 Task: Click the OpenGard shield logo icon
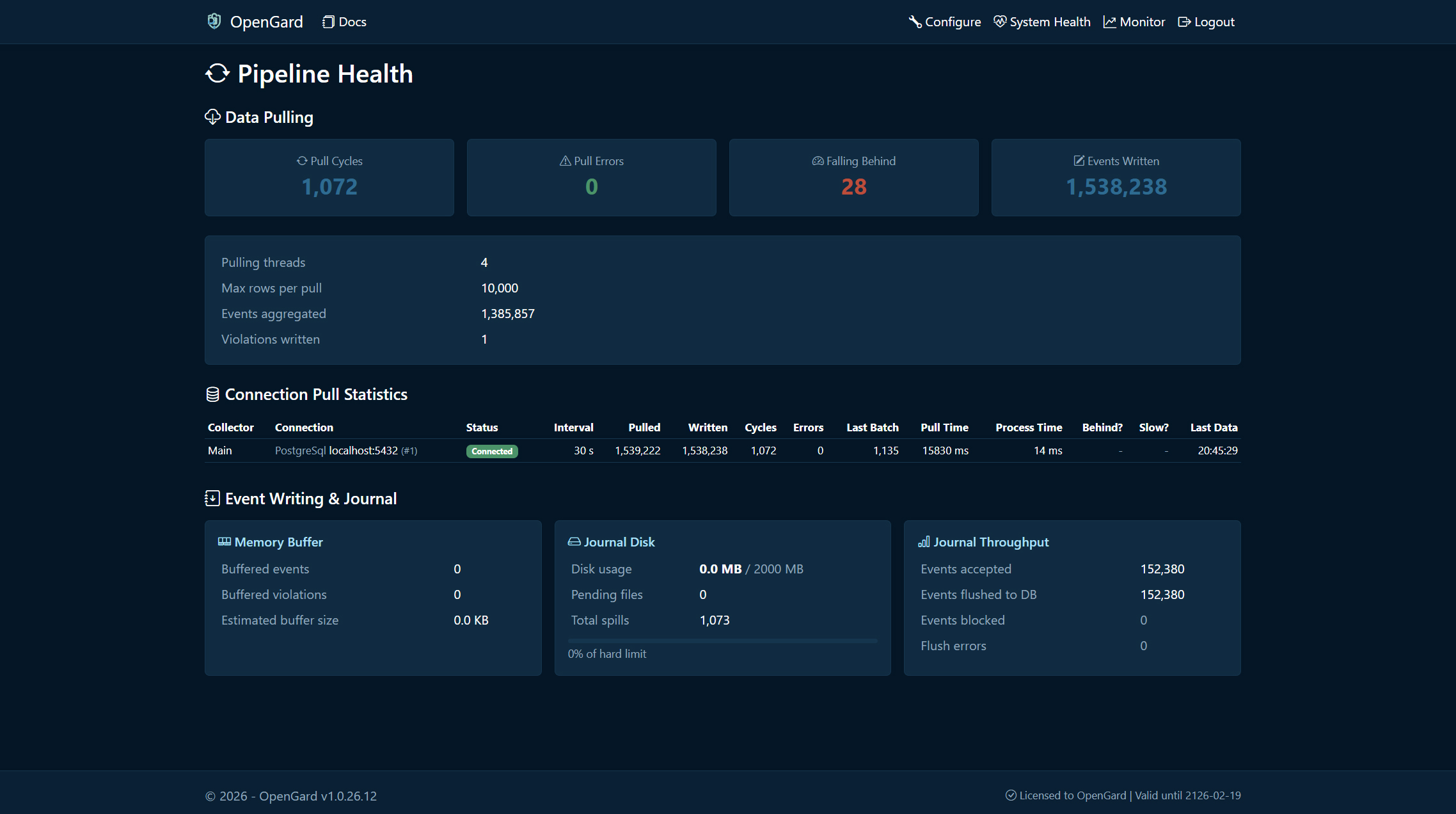pyautogui.click(x=214, y=21)
